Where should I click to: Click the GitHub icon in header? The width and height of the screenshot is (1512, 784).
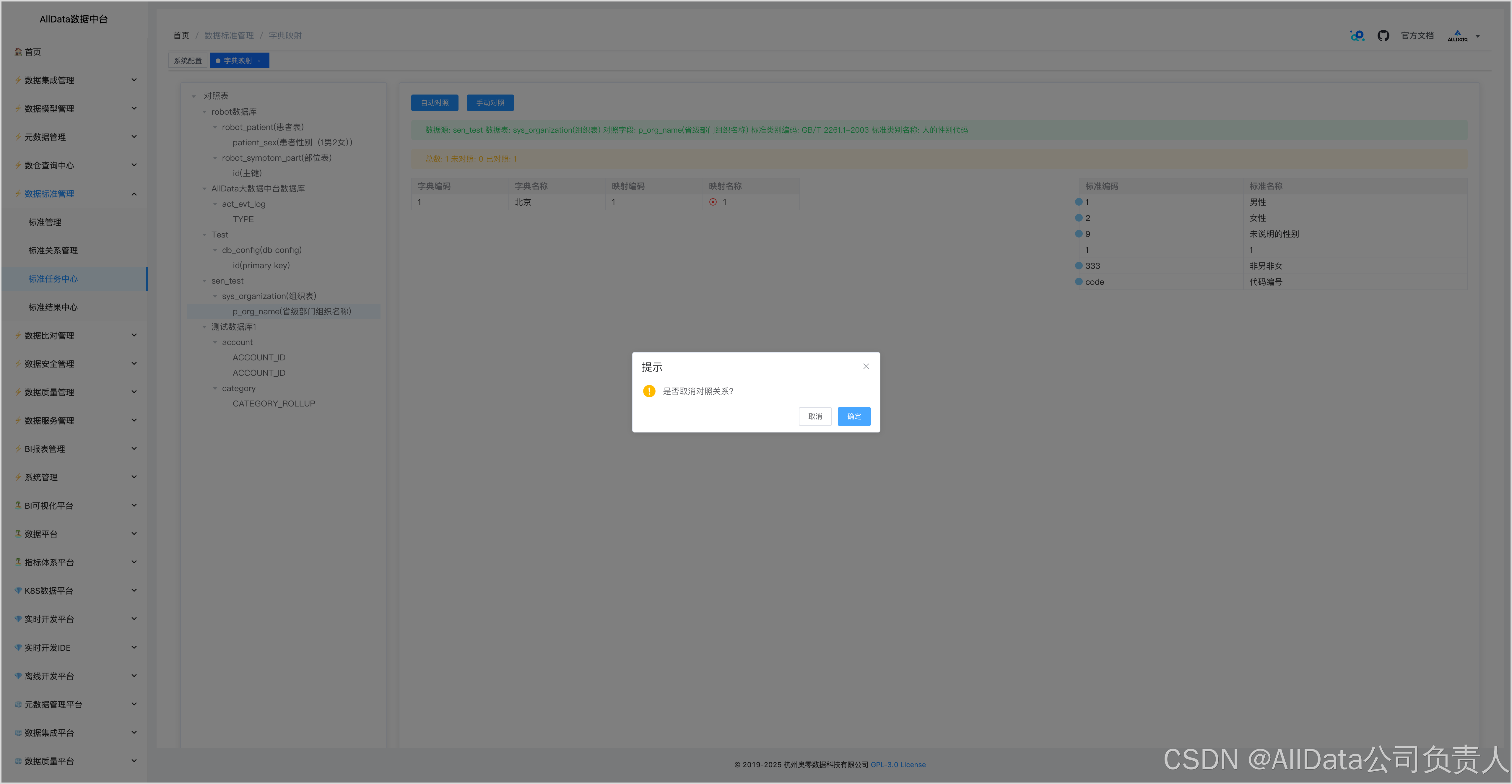coord(1383,36)
